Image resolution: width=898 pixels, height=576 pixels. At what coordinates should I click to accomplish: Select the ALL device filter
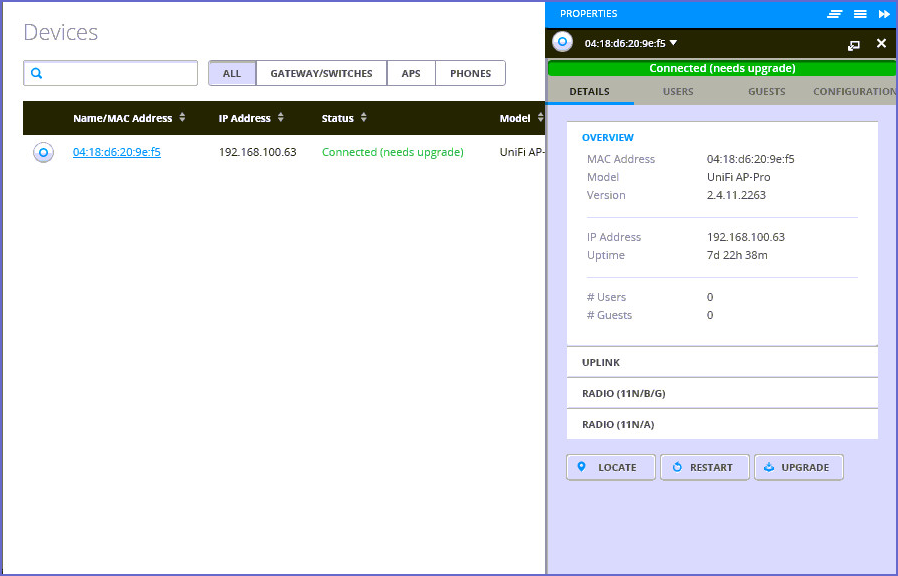(x=232, y=74)
